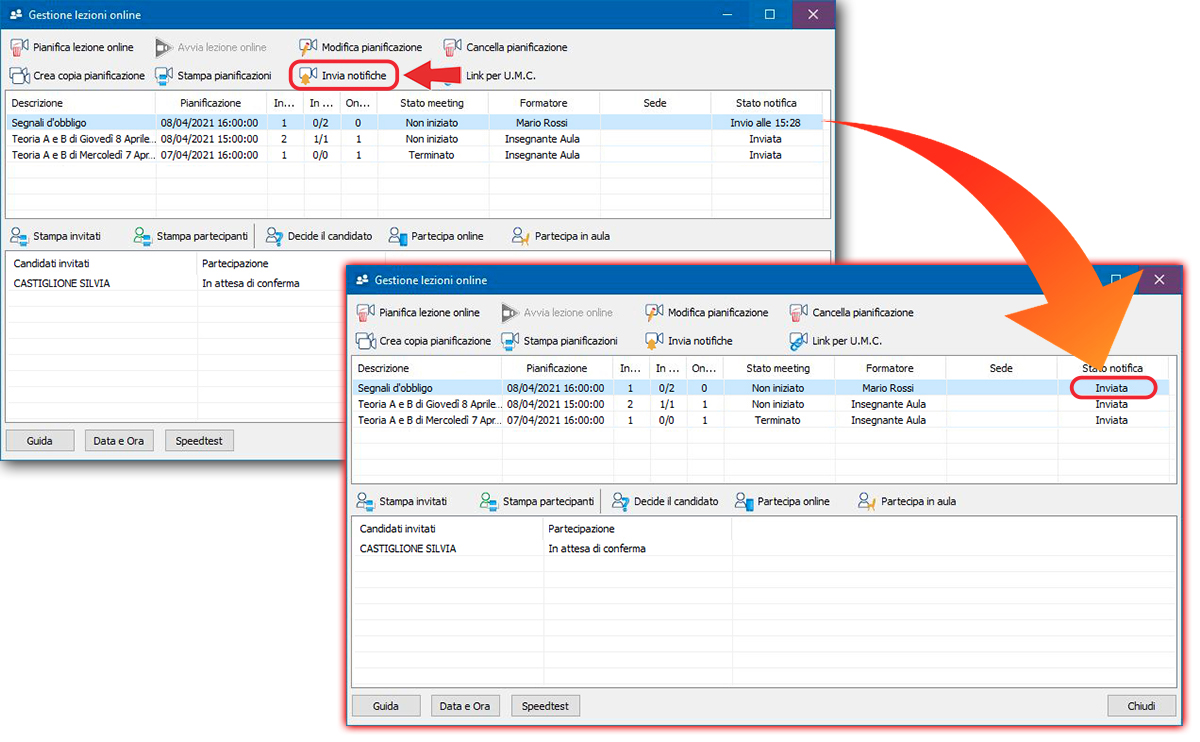Click the red-circled Inviata status cell
The width and height of the screenshot is (1200, 742).
[x=1111, y=388]
